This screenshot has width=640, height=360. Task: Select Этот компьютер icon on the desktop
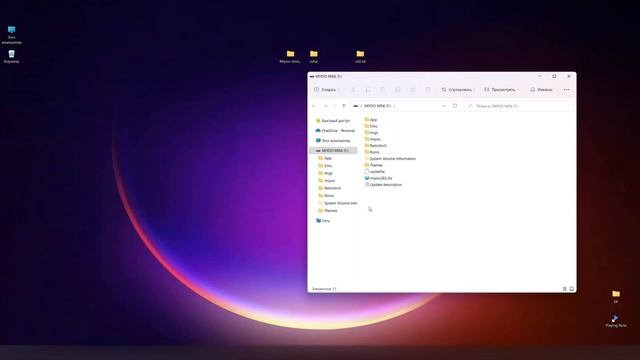click(11, 35)
